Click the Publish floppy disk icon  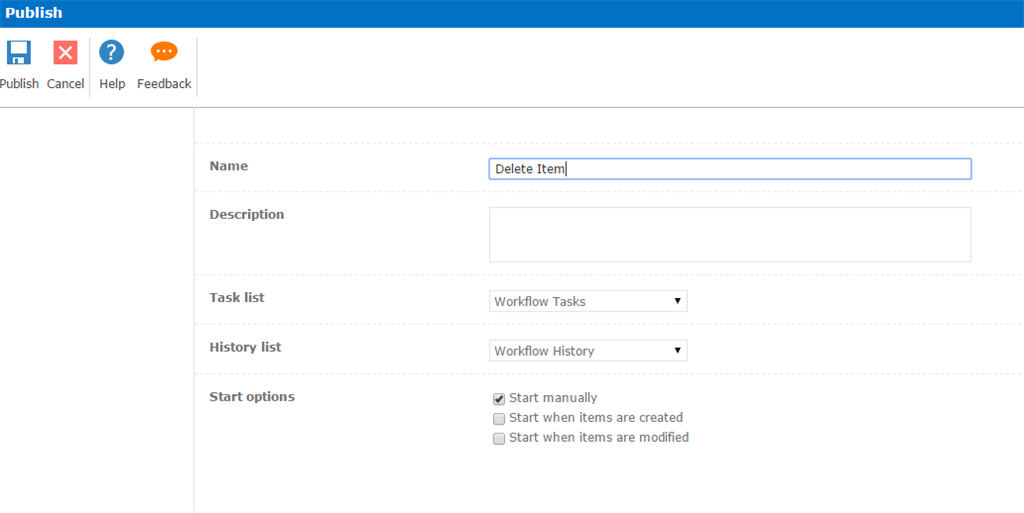[x=19, y=53]
